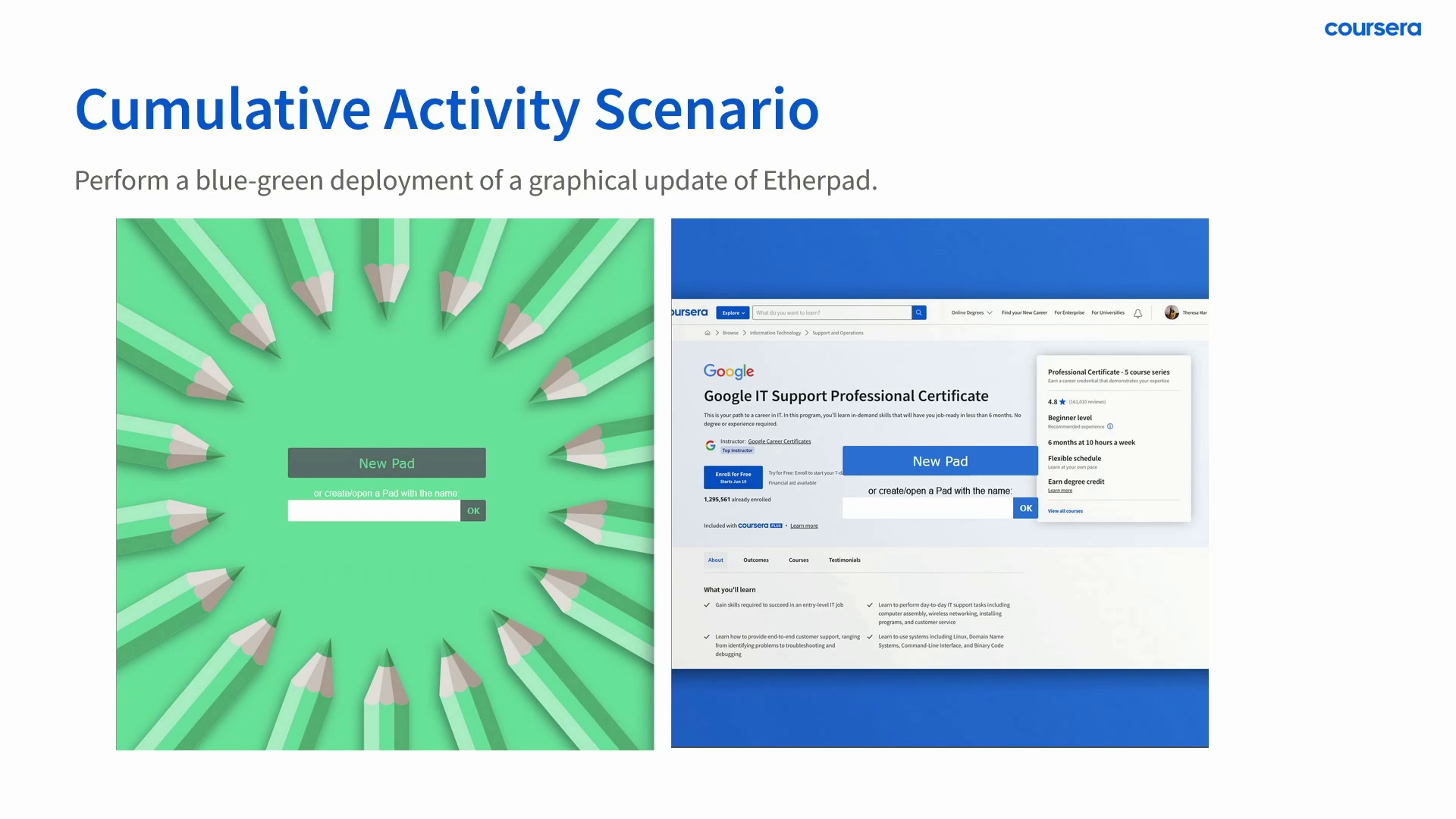Viewport: 1456px width, 819px height.
Task: Click the Theresa profile avatar
Action: (1171, 312)
